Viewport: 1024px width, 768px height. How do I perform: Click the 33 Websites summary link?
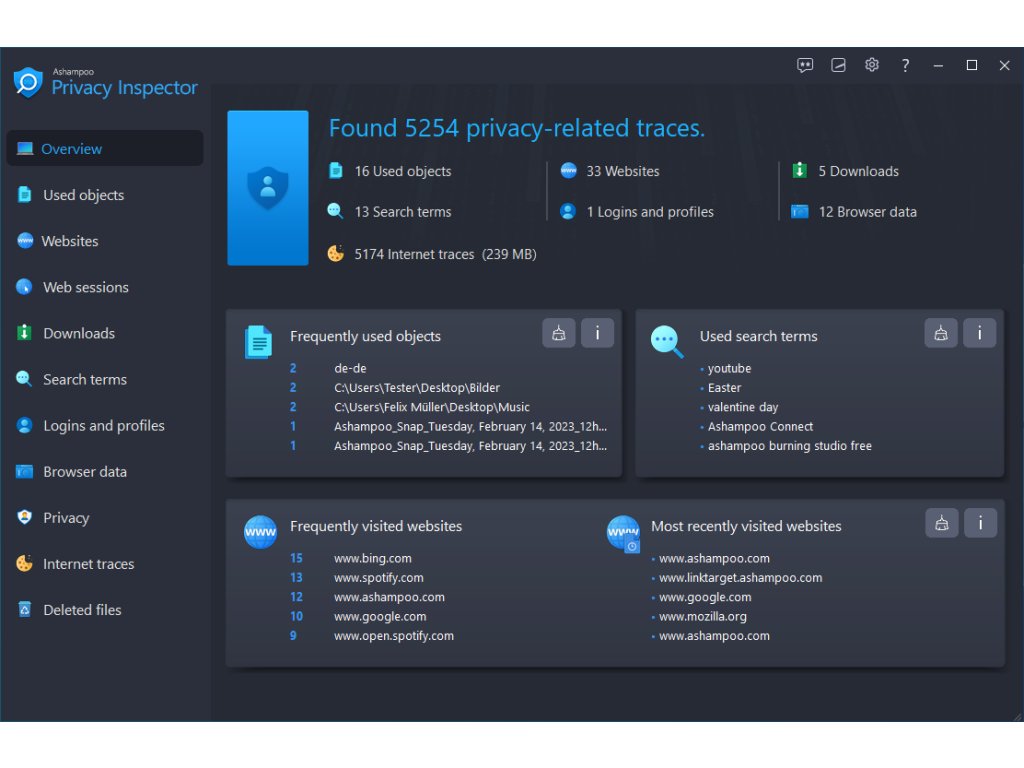(x=622, y=171)
